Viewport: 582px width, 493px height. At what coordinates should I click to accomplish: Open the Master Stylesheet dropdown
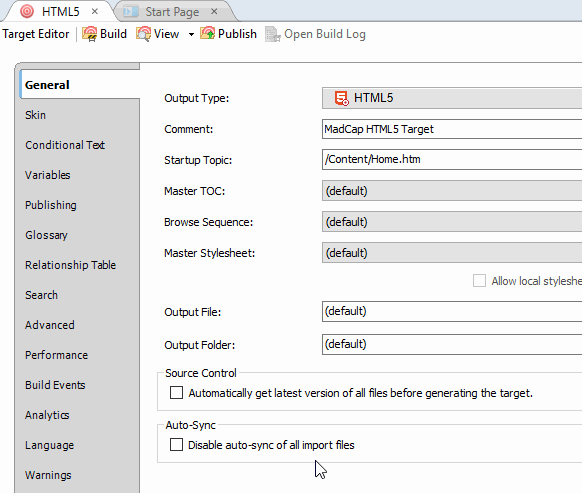(452, 253)
